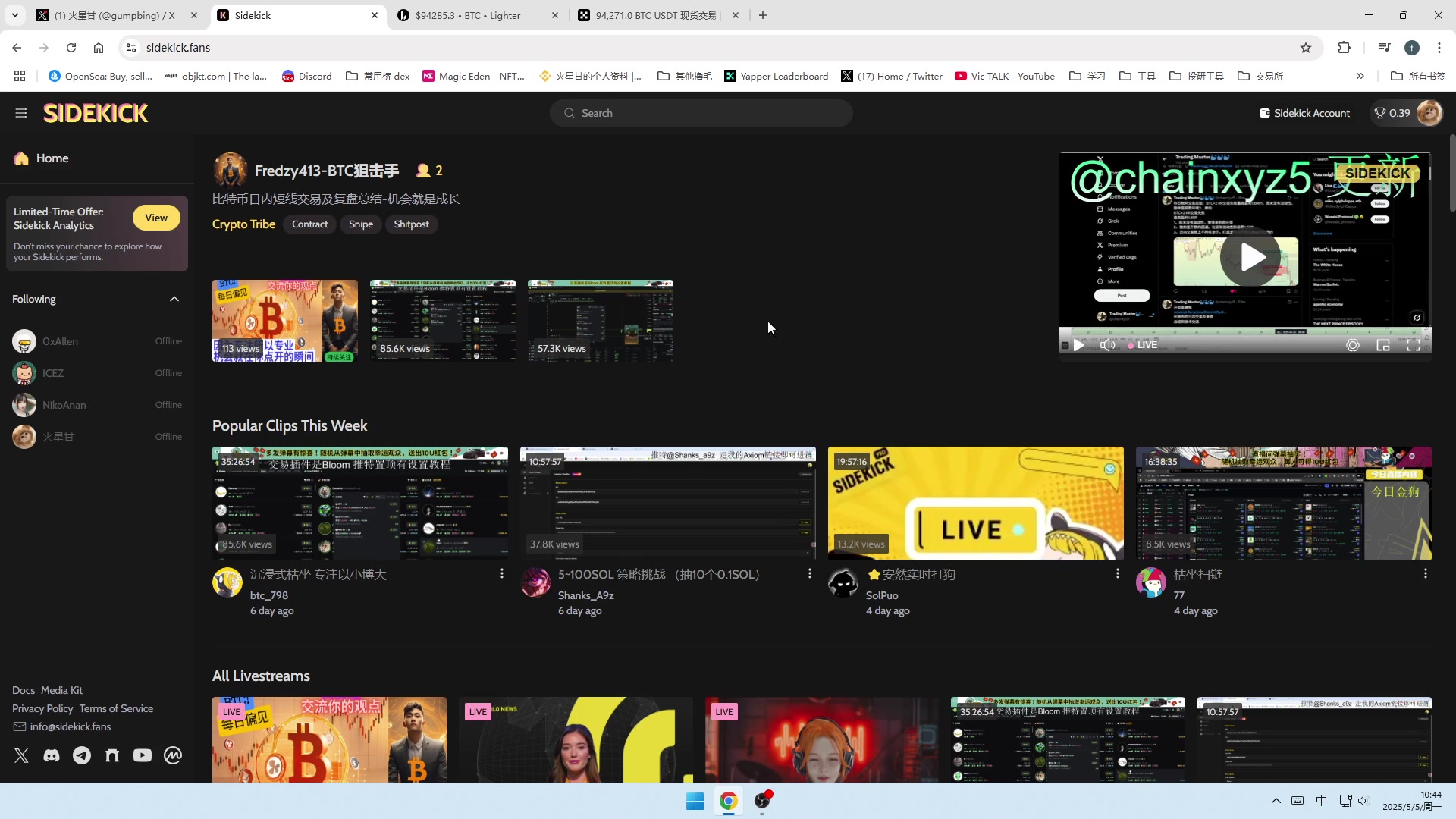Open btc_798 channel avatar
The width and height of the screenshot is (1456, 819).
pos(227,582)
